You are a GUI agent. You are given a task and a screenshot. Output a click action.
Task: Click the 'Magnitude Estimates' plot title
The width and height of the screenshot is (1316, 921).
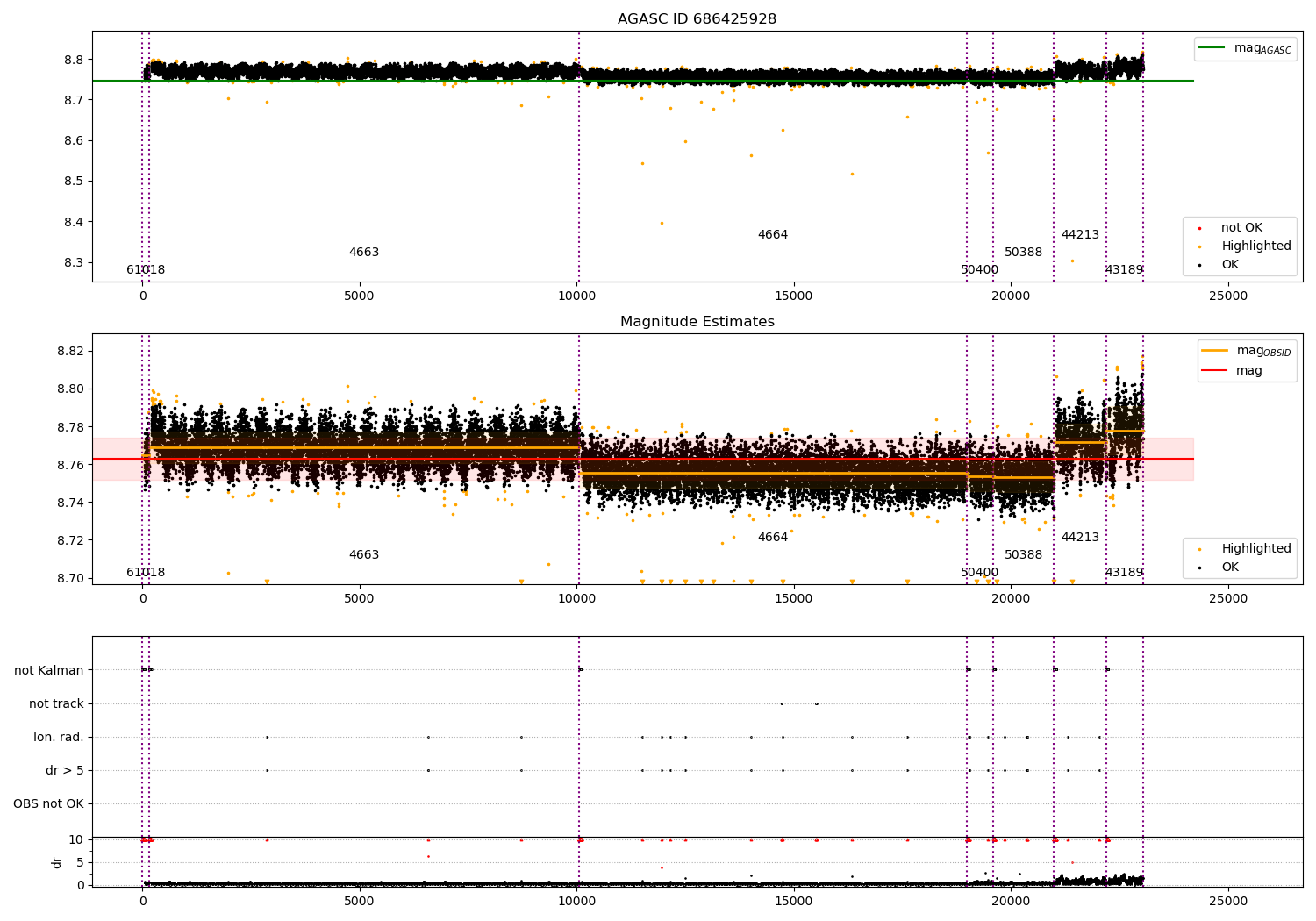(x=697, y=322)
